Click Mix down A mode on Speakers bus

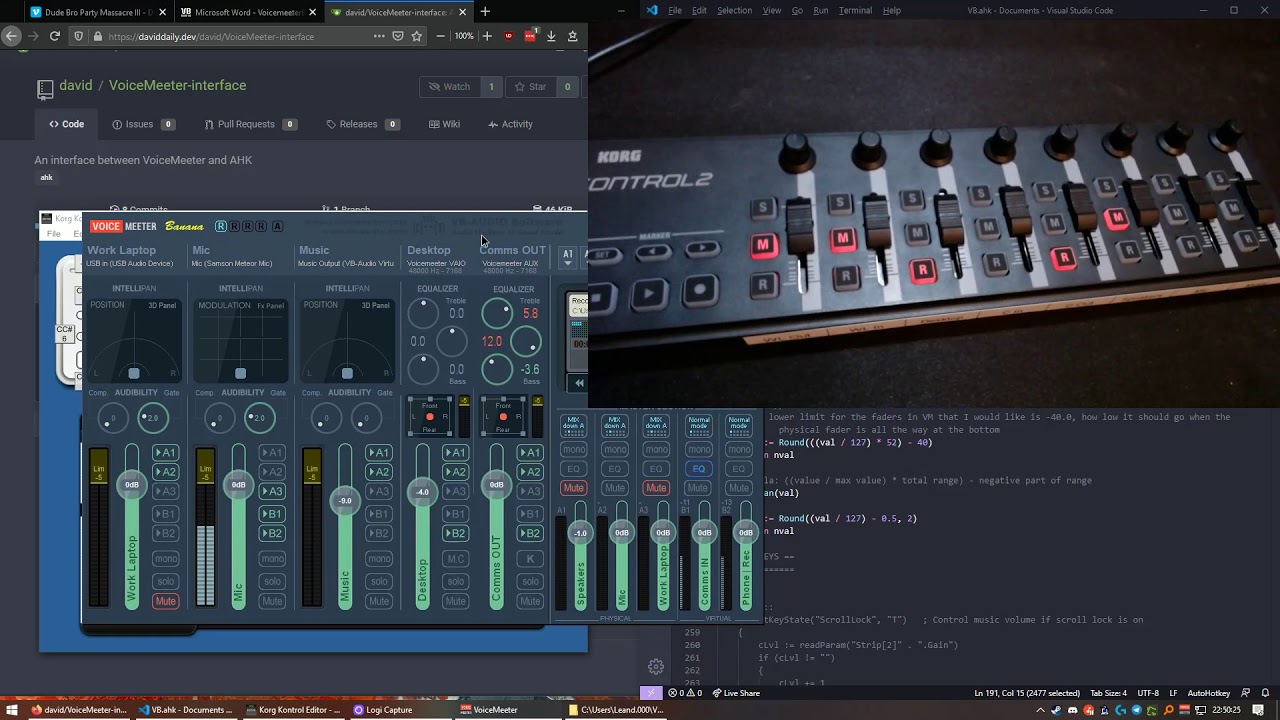pos(573,425)
